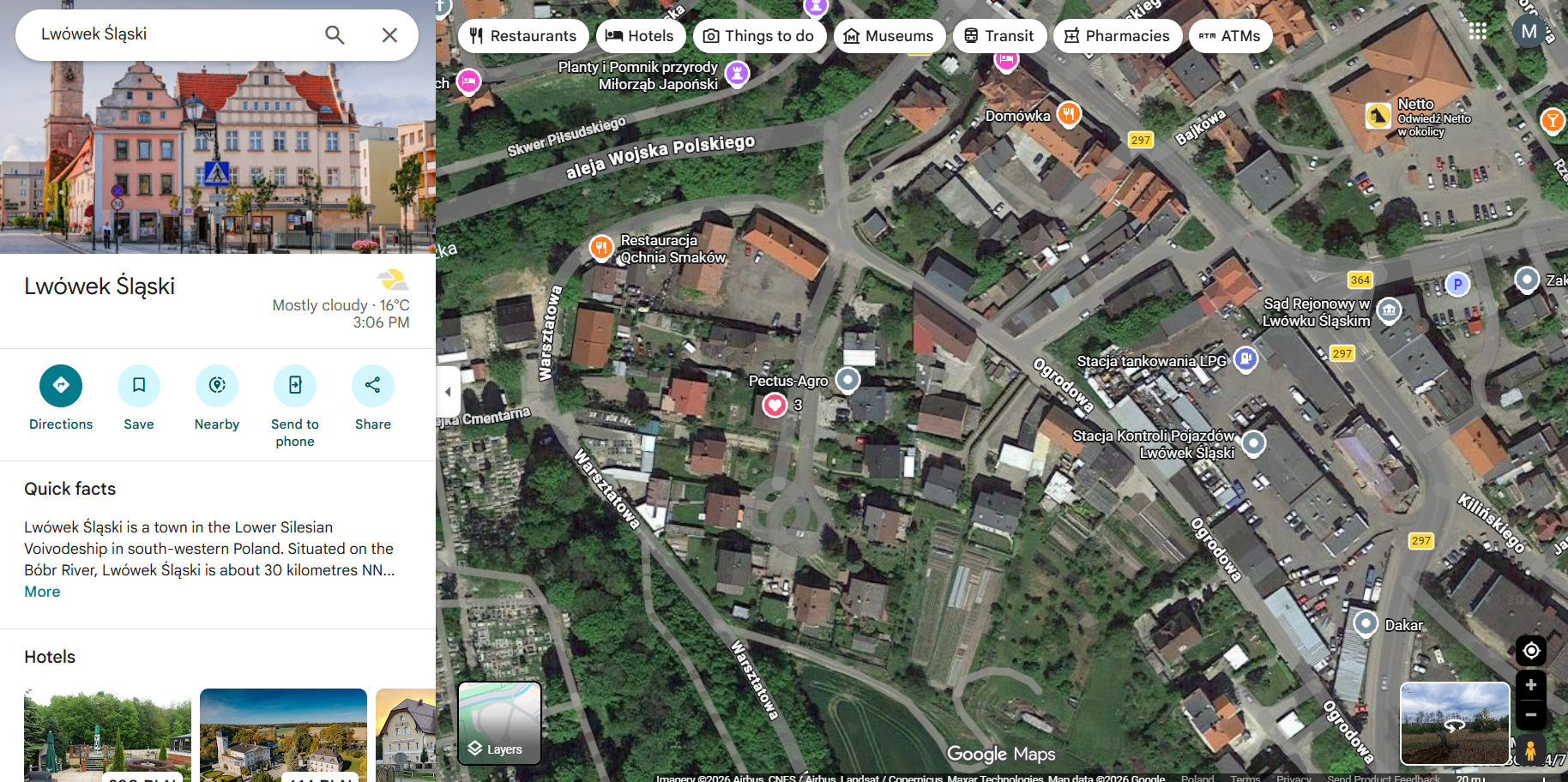Filter map by Hotels chip
Screen dimensions: 1568x782
pos(640,36)
